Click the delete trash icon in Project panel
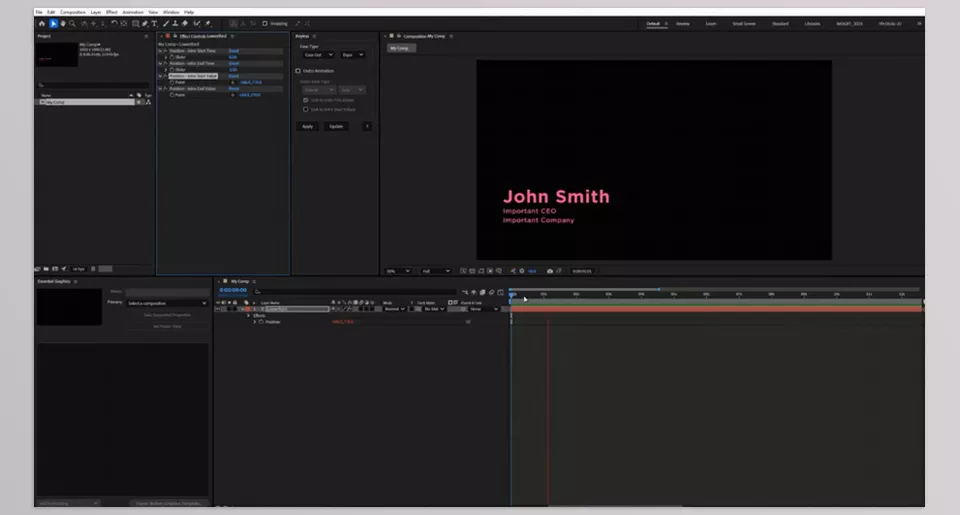The height and width of the screenshot is (515, 960). point(93,269)
